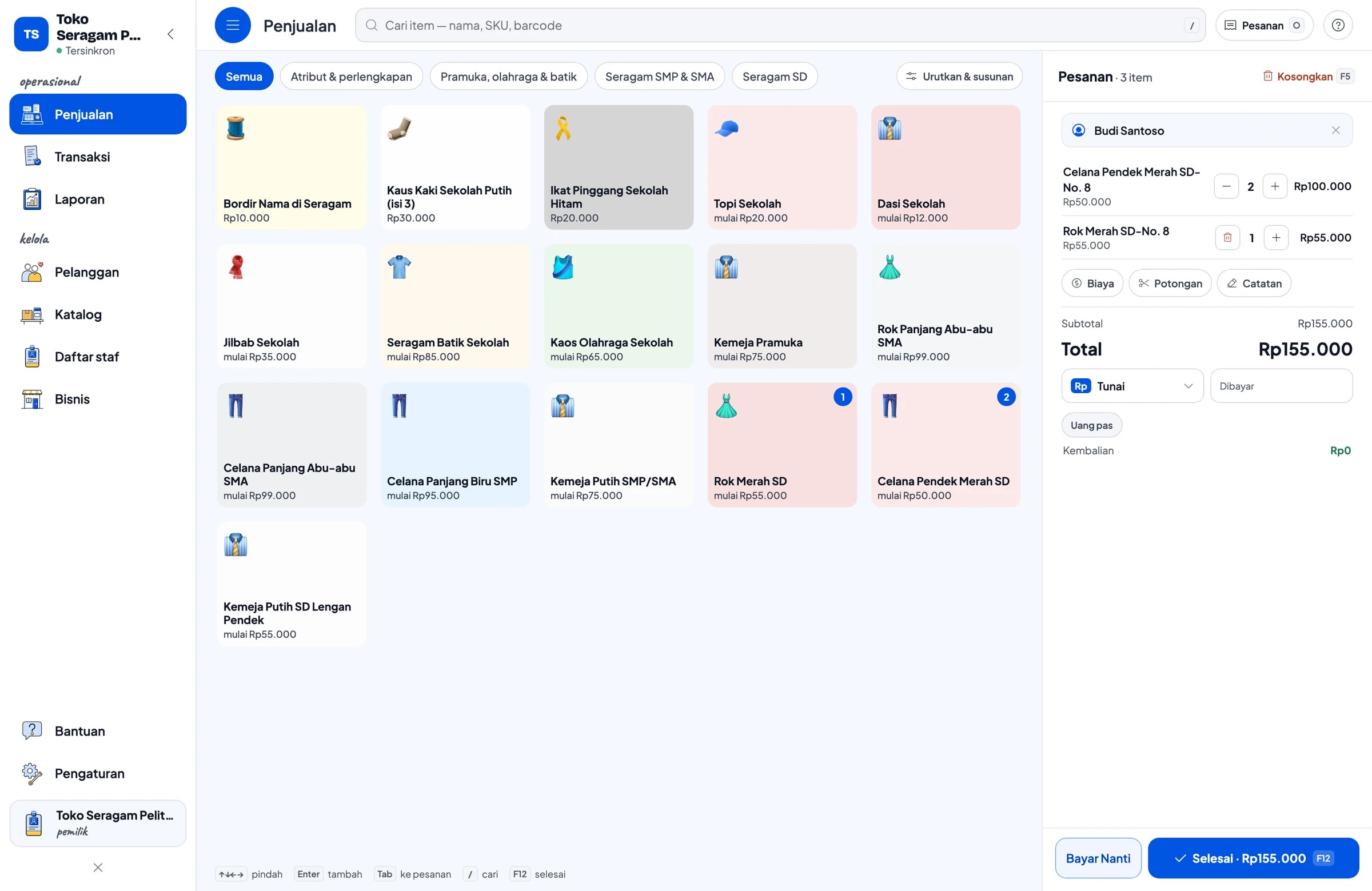Increase Celana Pendek Merah quantity with plus
This screenshot has height=891, width=1372.
click(x=1275, y=186)
